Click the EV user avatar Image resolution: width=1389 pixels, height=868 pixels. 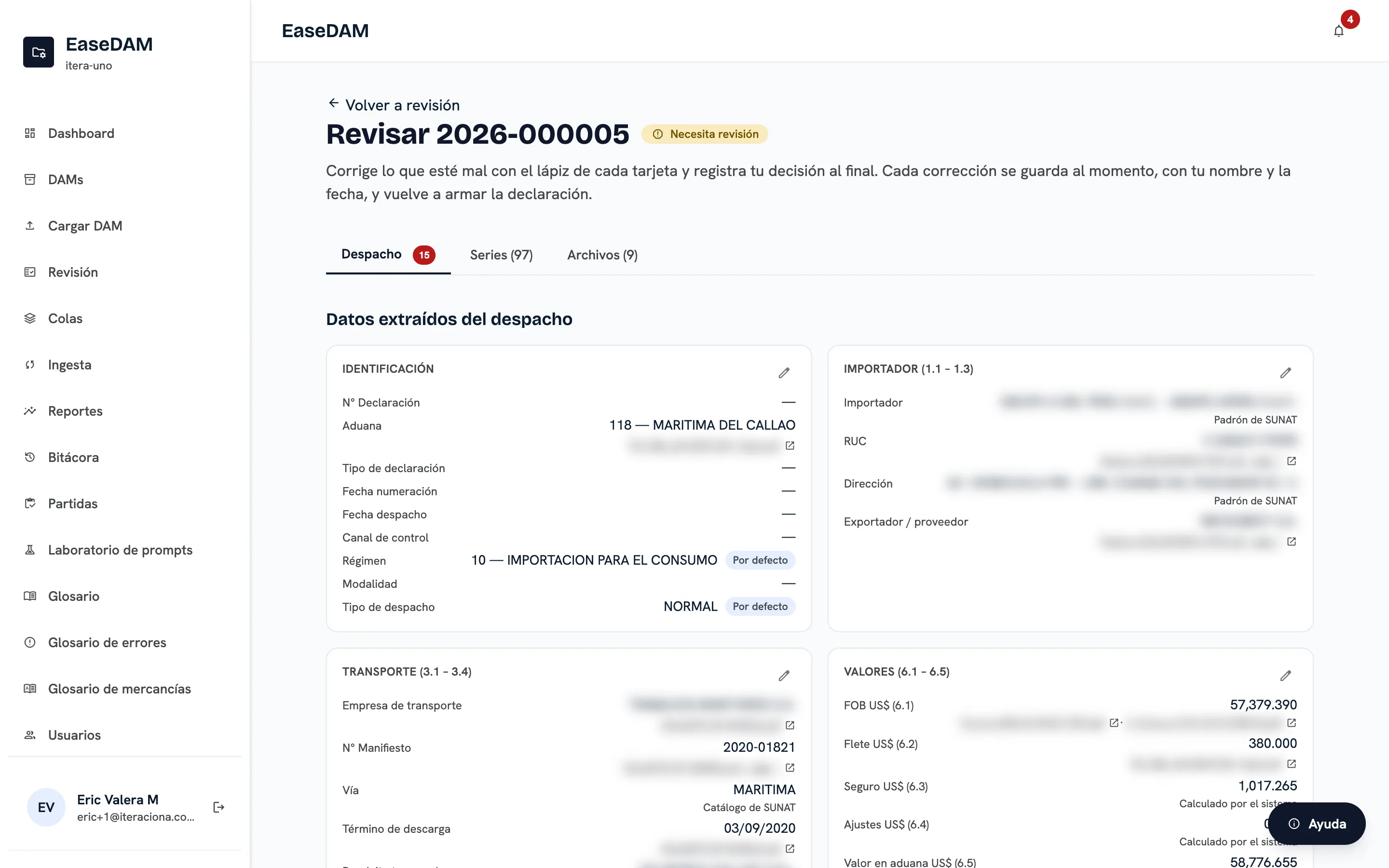click(46, 807)
